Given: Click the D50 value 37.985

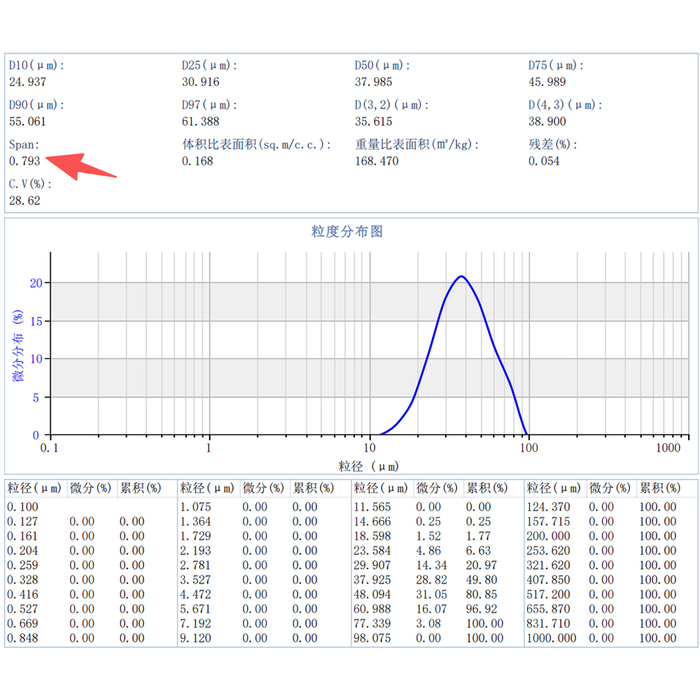Looking at the screenshot, I should (373, 82).
